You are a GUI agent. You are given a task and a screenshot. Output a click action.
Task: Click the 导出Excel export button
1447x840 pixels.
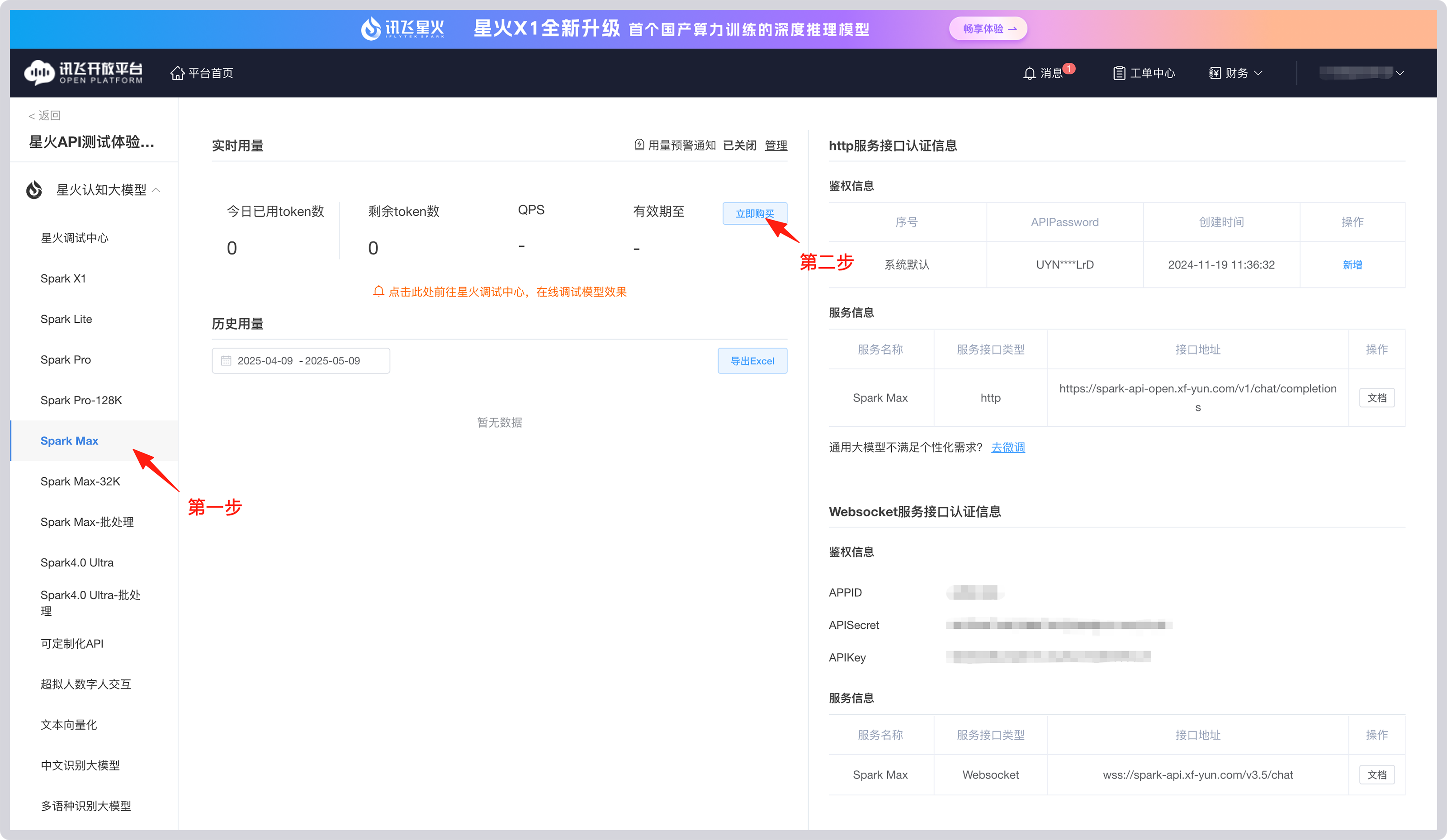pos(752,361)
